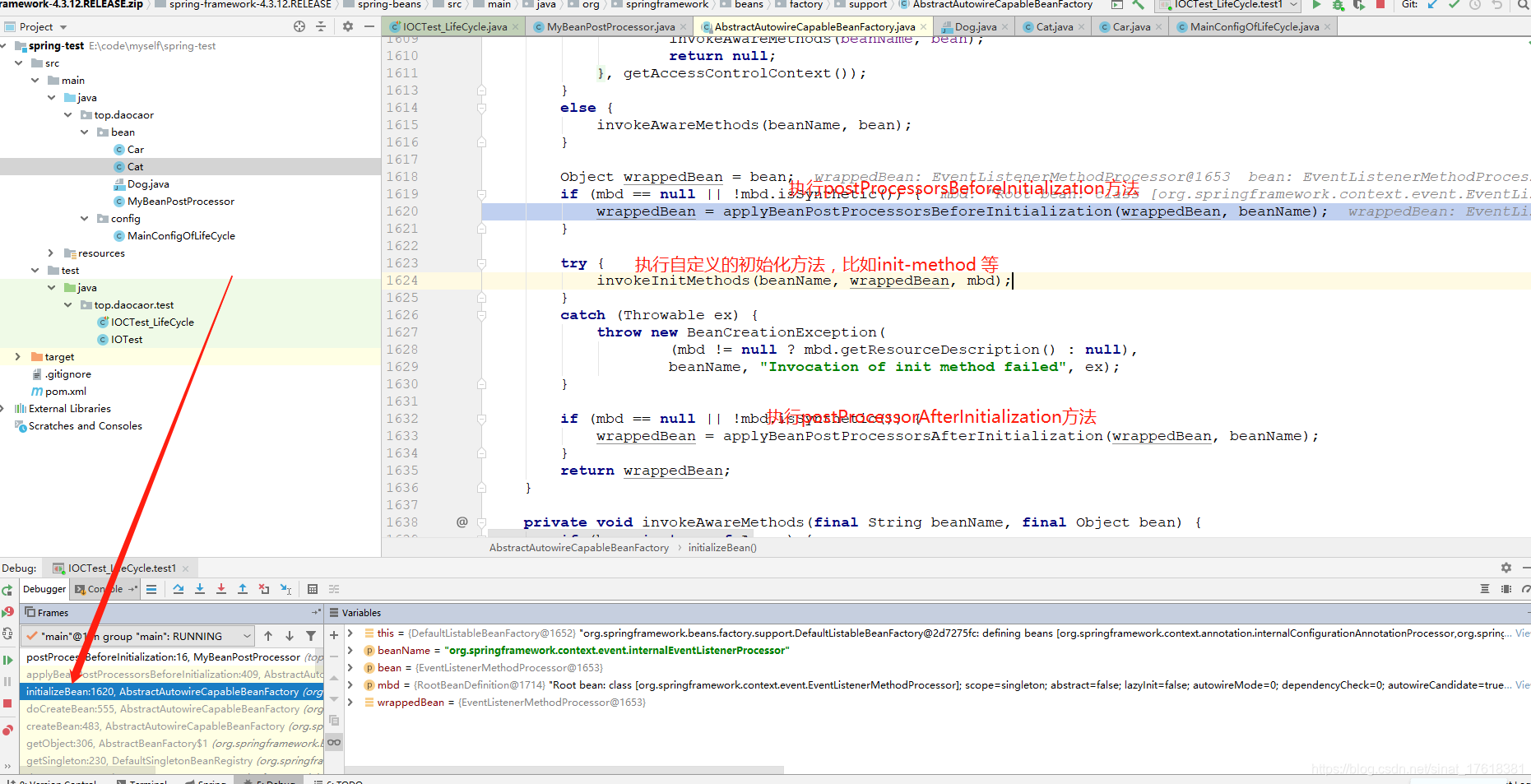
Task: Select the doCreateBean:555 stack frame
Action: pos(171,709)
